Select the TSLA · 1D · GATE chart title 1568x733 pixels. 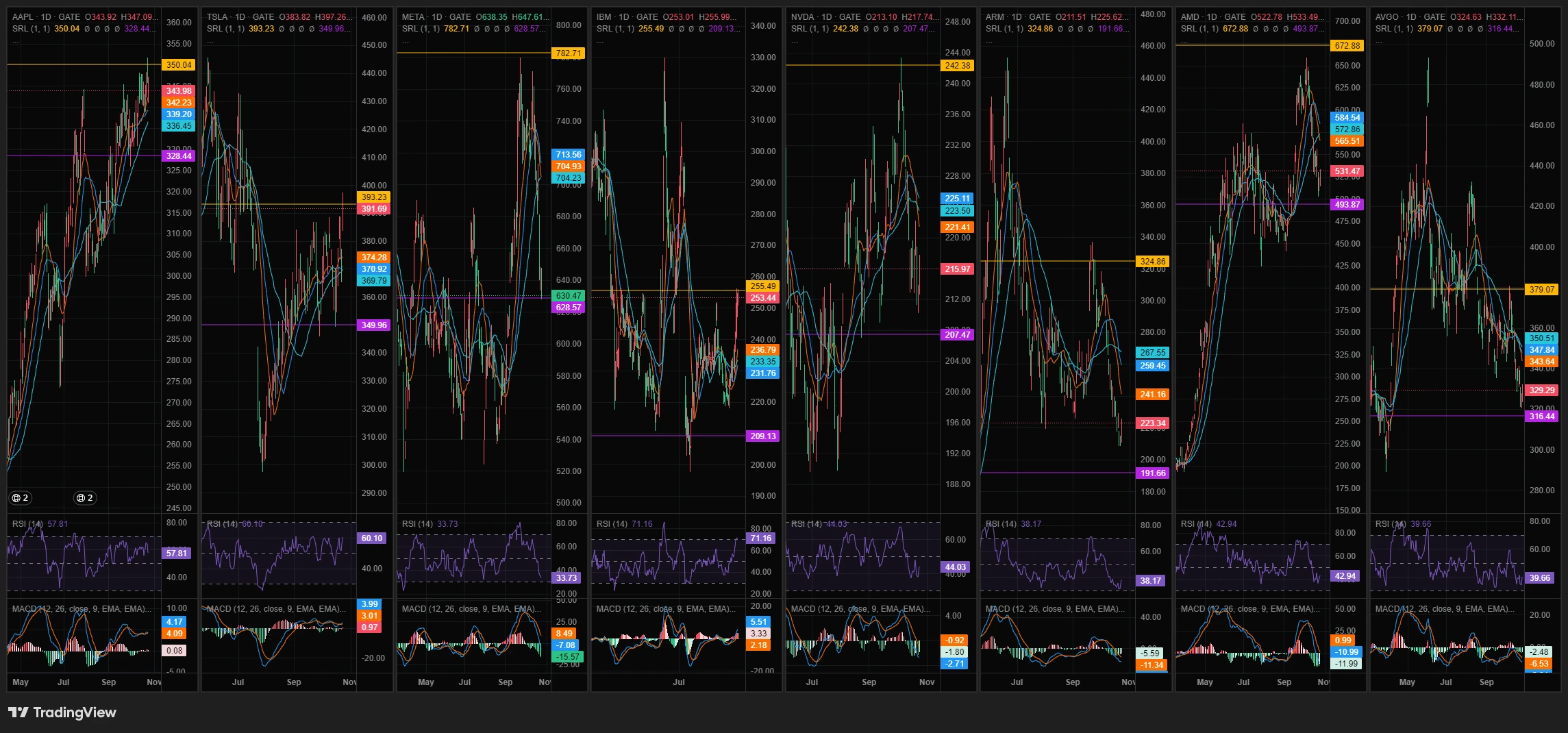pos(240,17)
